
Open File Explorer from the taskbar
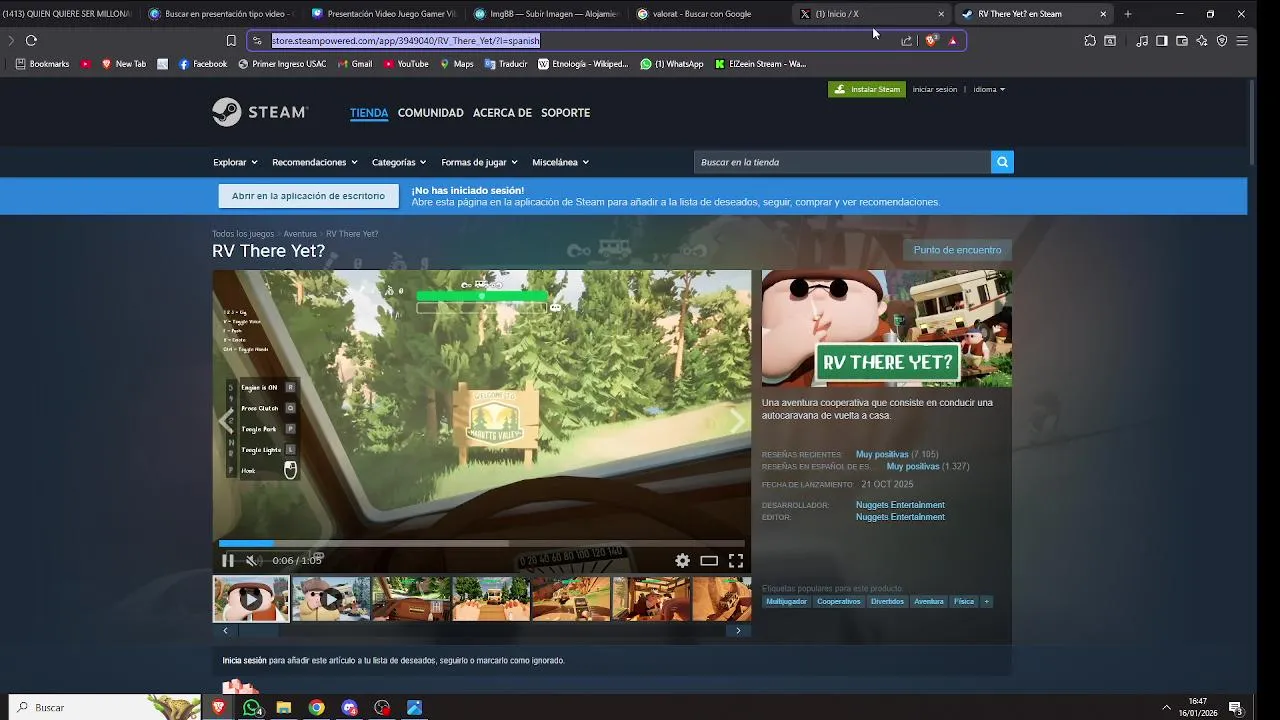click(x=284, y=707)
